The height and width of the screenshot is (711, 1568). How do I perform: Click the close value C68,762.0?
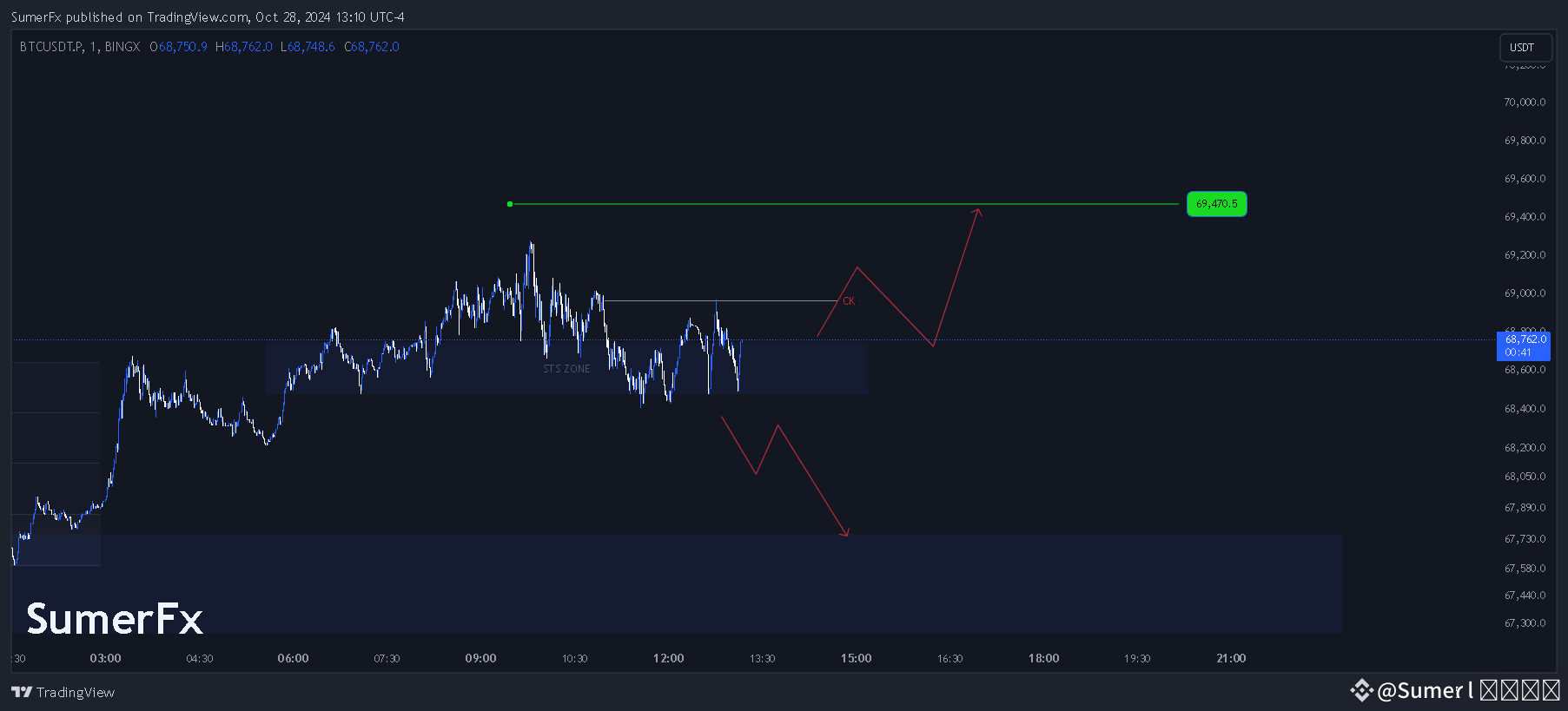point(372,47)
